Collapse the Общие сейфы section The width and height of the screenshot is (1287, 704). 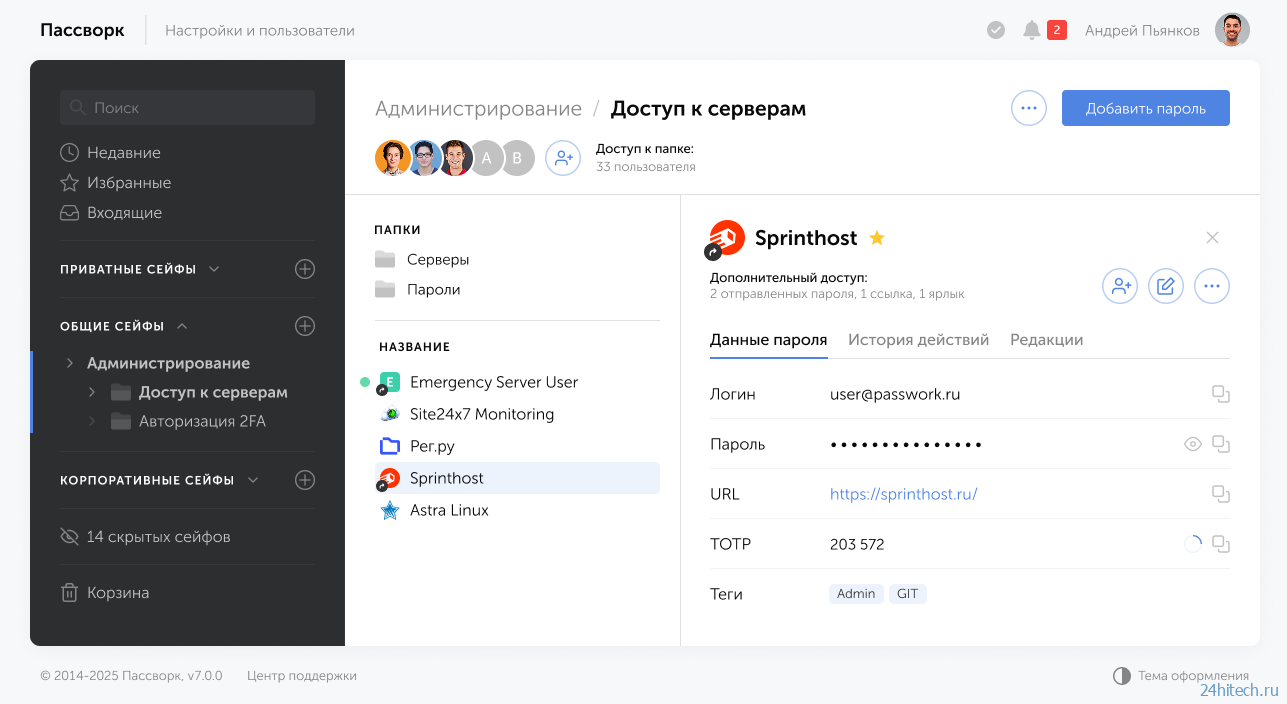[182, 326]
